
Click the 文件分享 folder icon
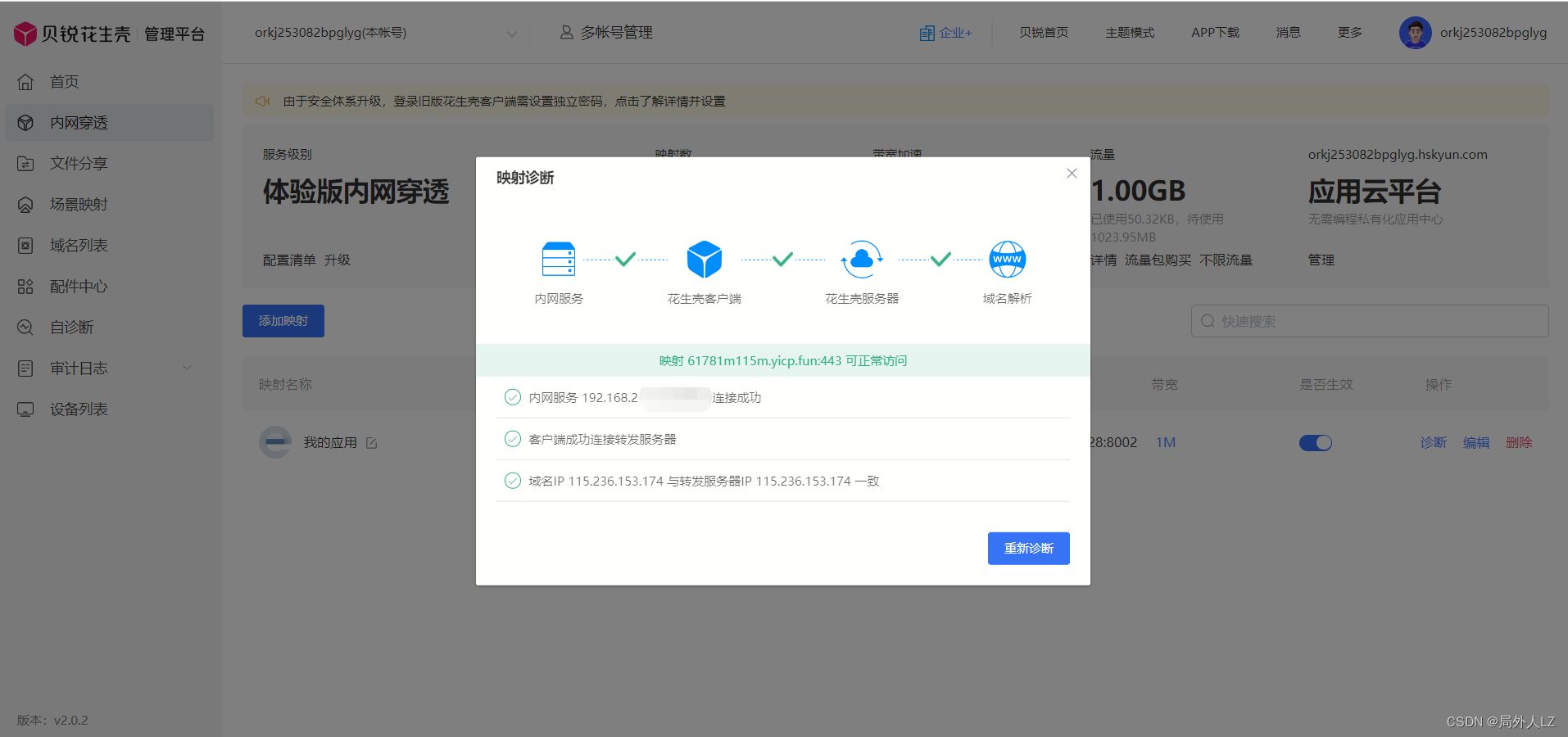coord(25,164)
